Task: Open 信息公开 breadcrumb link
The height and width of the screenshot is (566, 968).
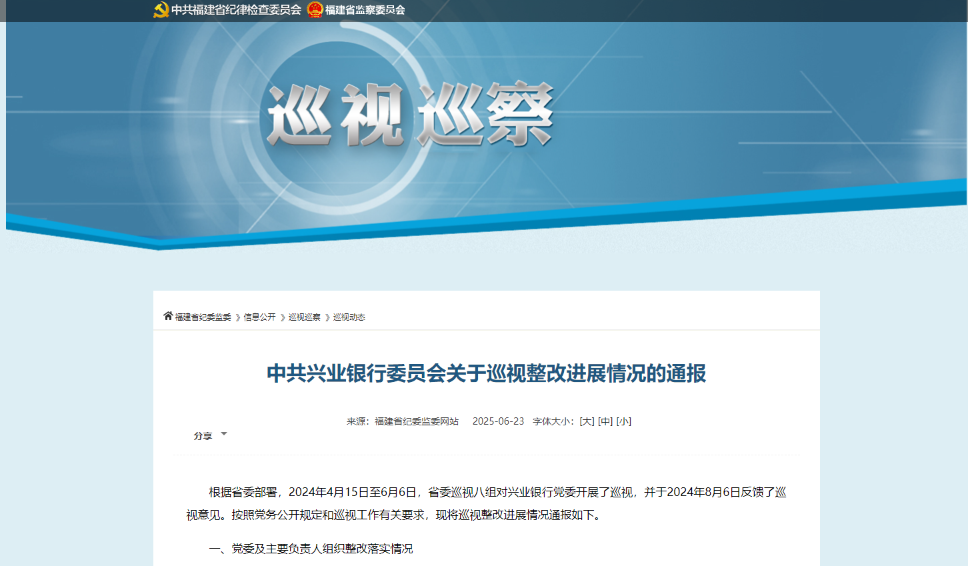Action: pos(259,317)
